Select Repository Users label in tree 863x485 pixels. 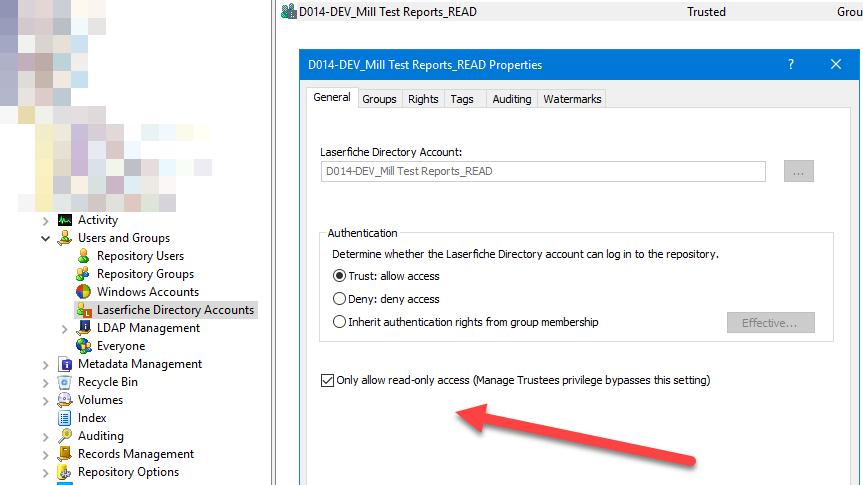coord(140,256)
